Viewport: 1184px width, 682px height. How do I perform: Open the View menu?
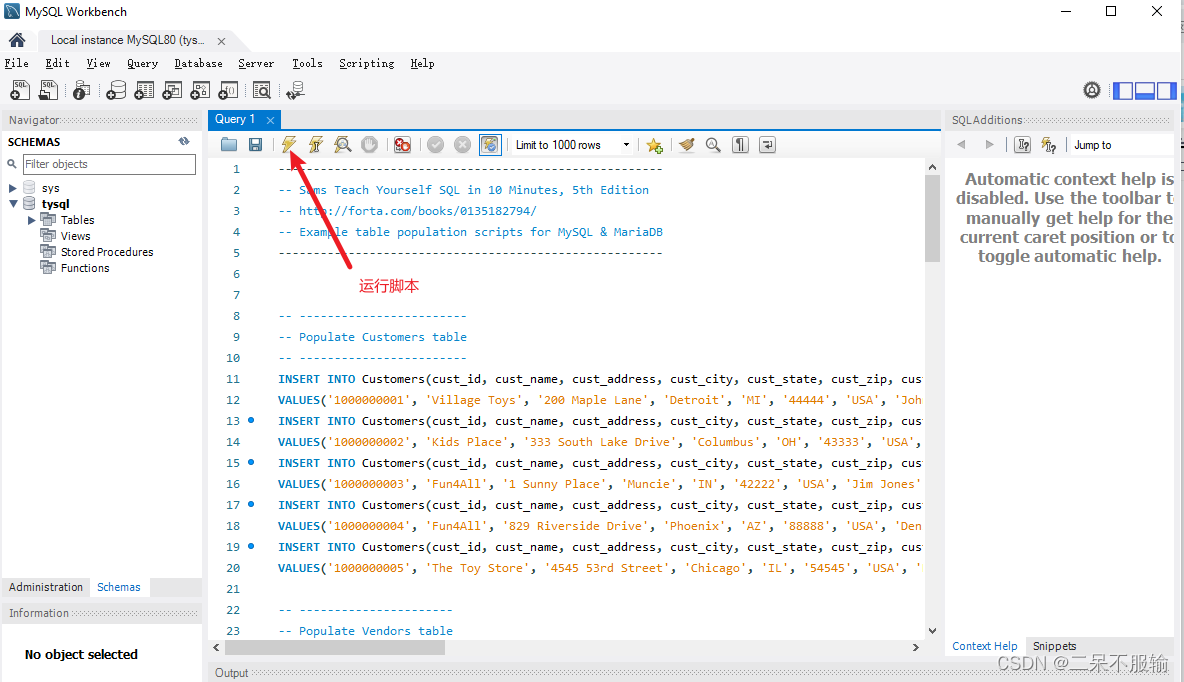98,63
